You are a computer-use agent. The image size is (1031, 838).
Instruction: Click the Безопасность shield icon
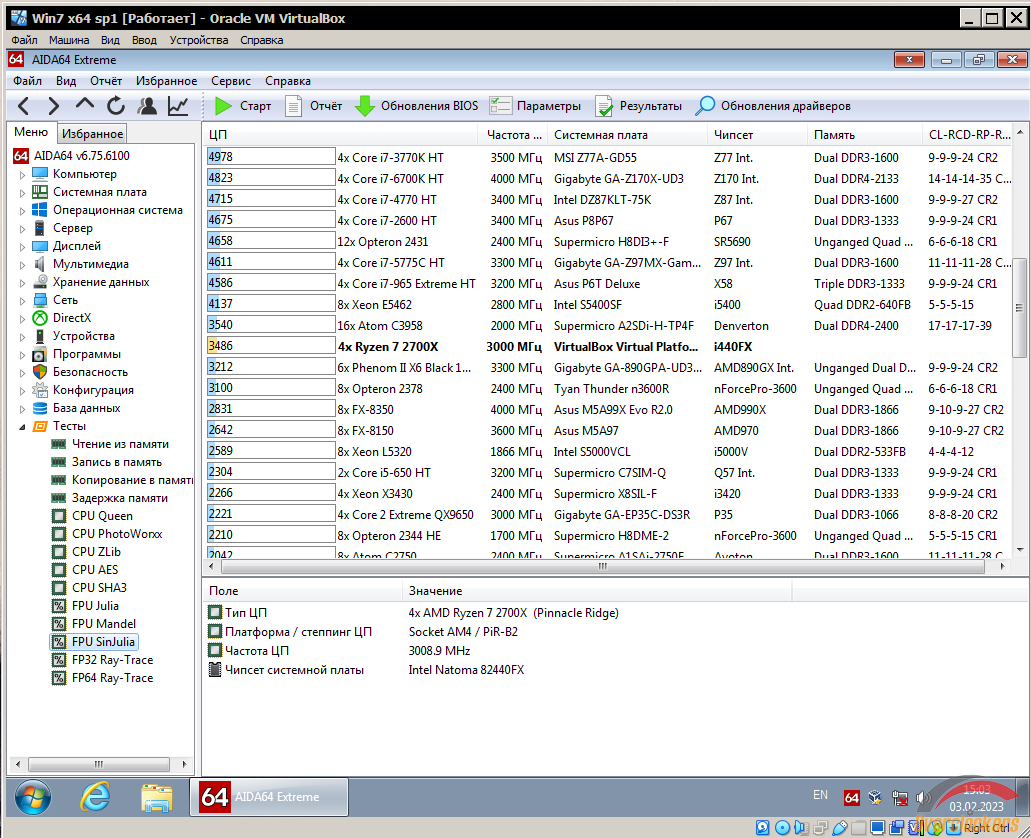(x=40, y=372)
